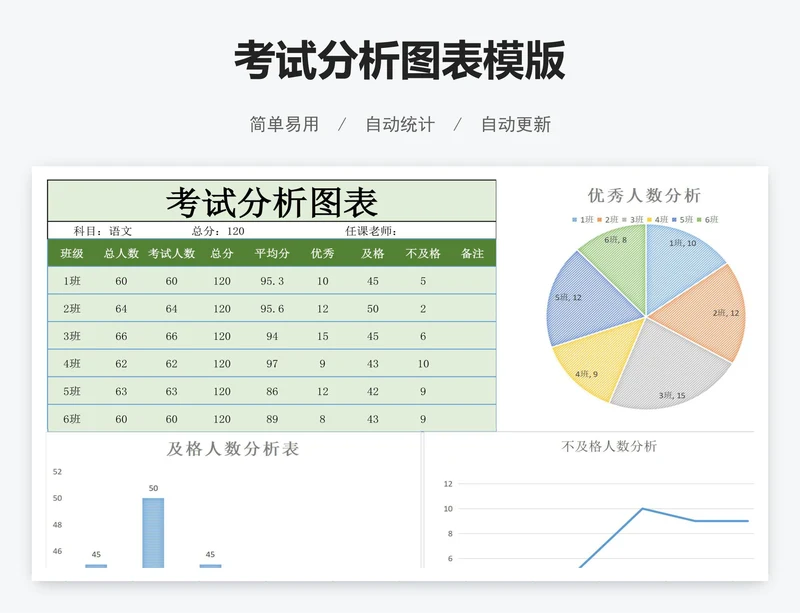The height and width of the screenshot is (613, 800).
Task: Select the 2班 row label in table
Action: [x=72, y=308]
